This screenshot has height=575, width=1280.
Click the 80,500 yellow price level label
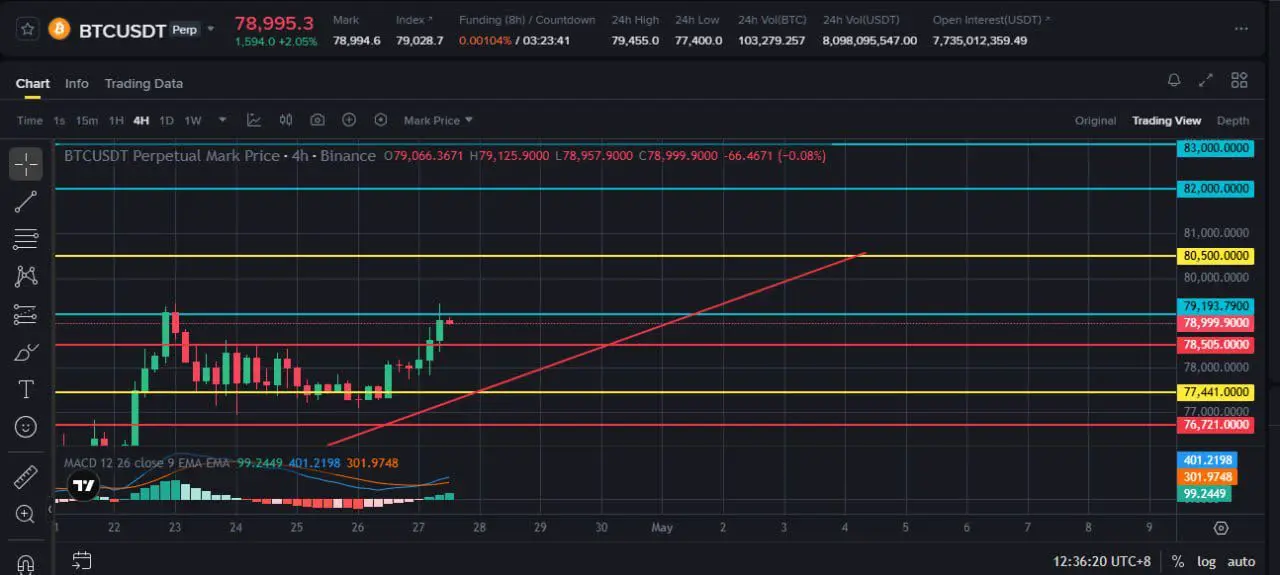[1216, 256]
